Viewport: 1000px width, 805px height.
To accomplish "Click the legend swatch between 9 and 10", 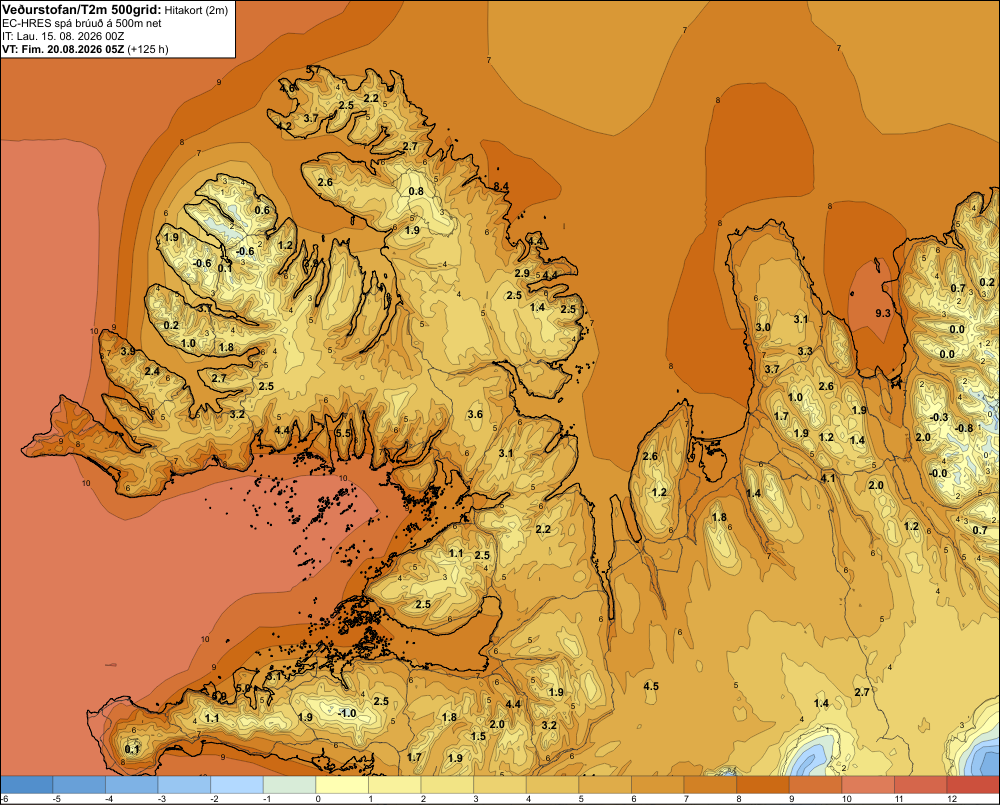I will (x=816, y=785).
